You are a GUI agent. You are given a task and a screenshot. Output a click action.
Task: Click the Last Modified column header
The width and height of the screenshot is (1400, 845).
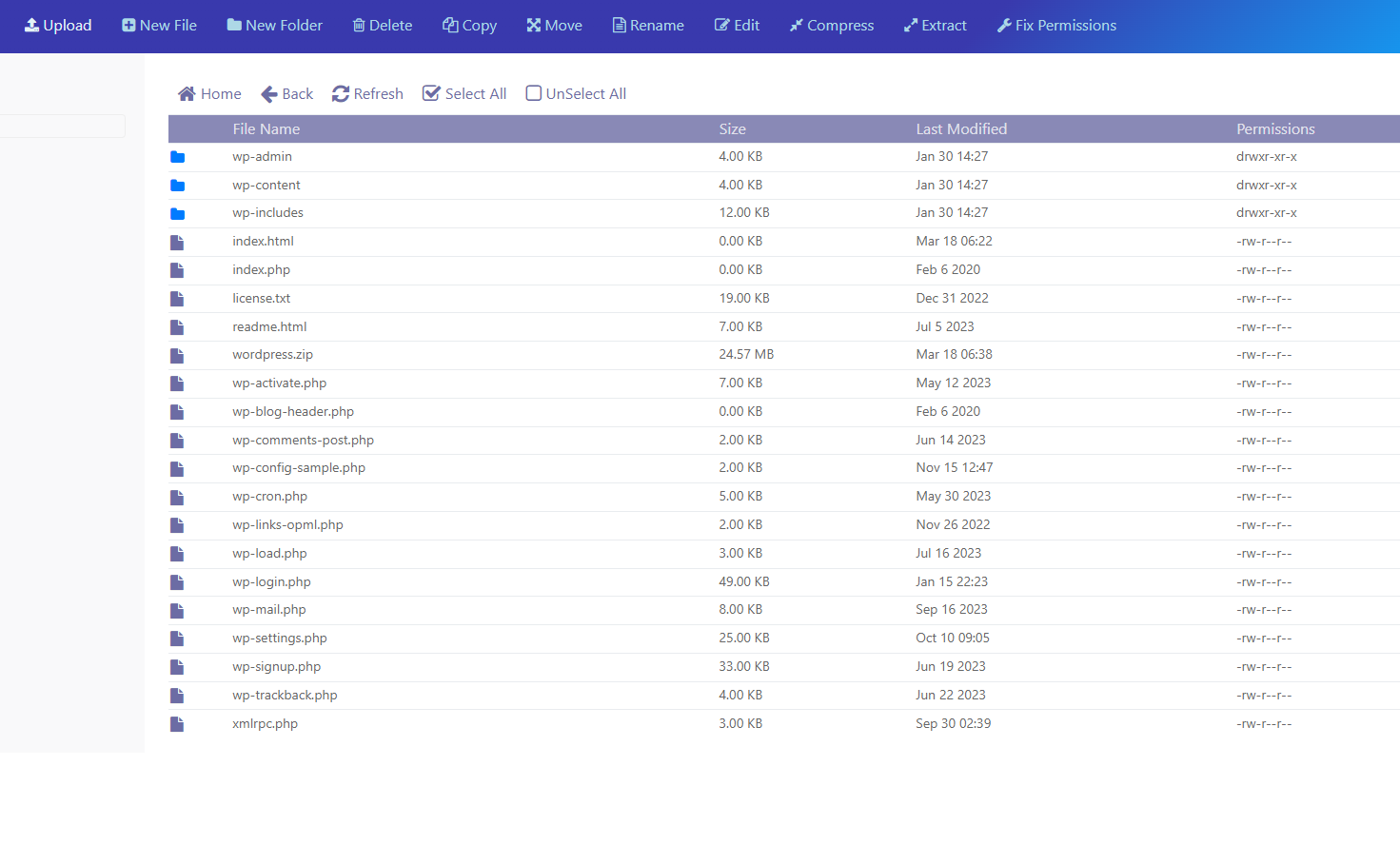coord(961,129)
